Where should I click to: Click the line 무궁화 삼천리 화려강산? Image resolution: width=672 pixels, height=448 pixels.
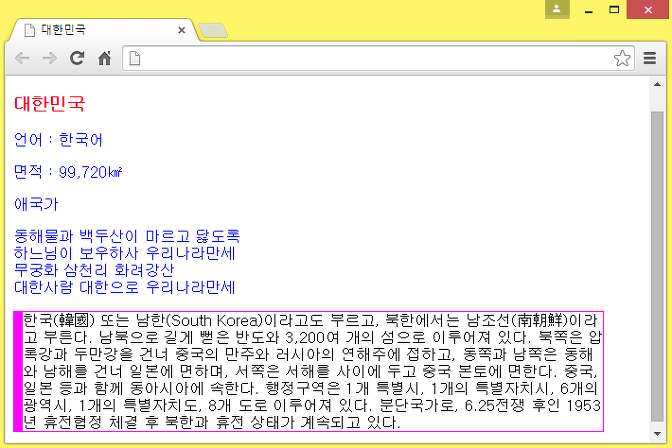click(x=94, y=270)
